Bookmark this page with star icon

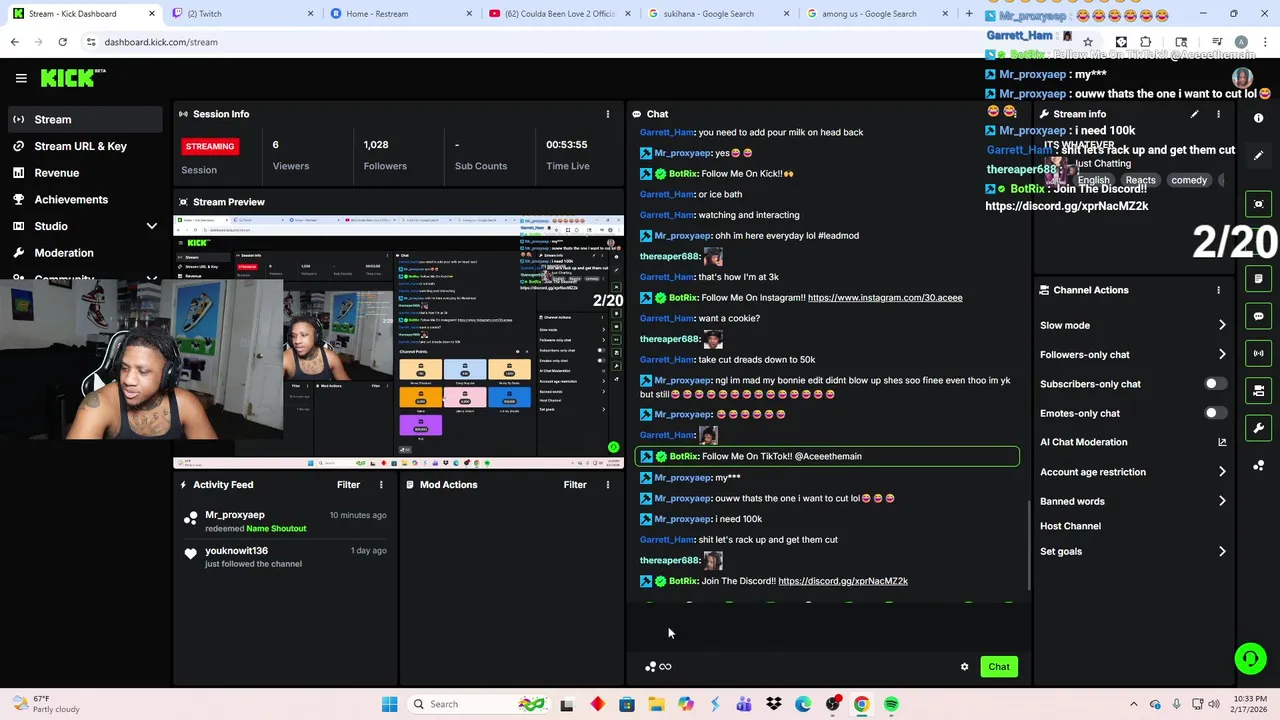coord(1088,42)
